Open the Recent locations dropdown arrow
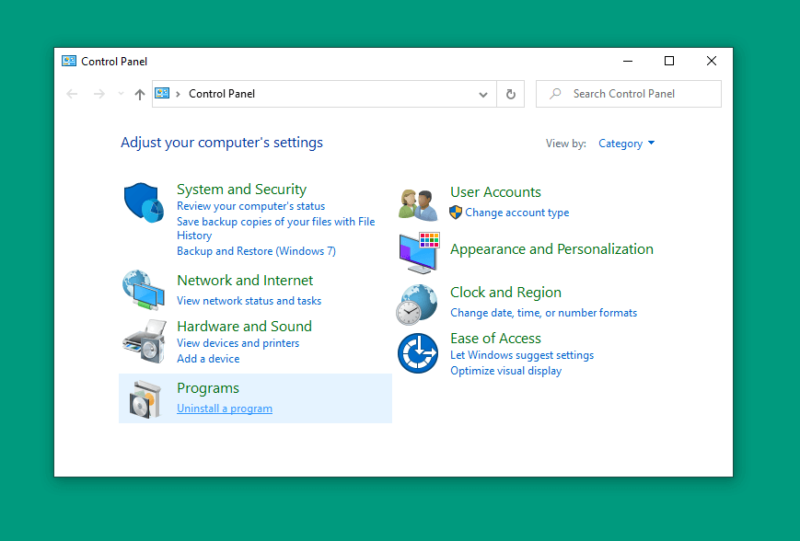The image size is (800, 541). (x=121, y=94)
